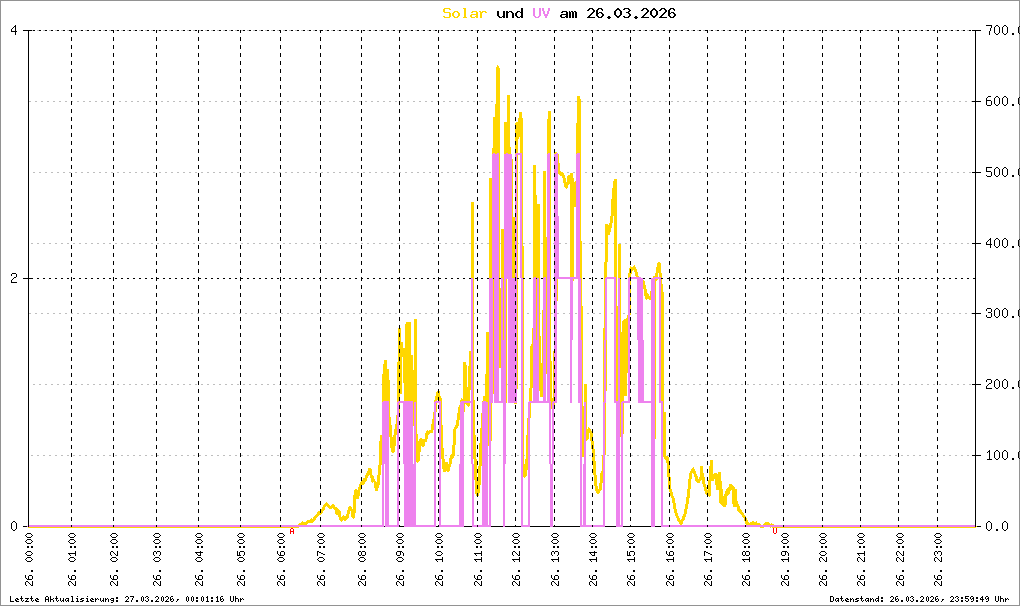Click time label '26. 03:00'

coord(156,560)
